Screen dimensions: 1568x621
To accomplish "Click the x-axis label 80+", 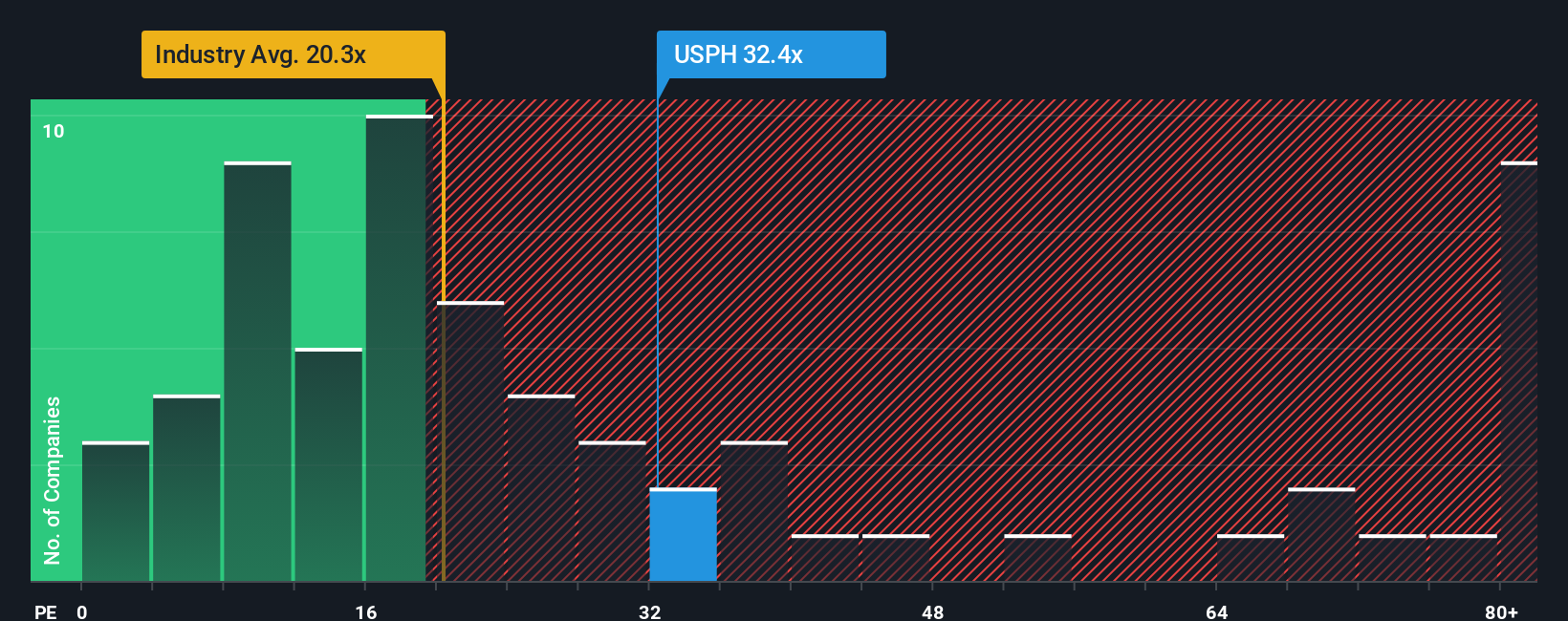I will 1501,611.
